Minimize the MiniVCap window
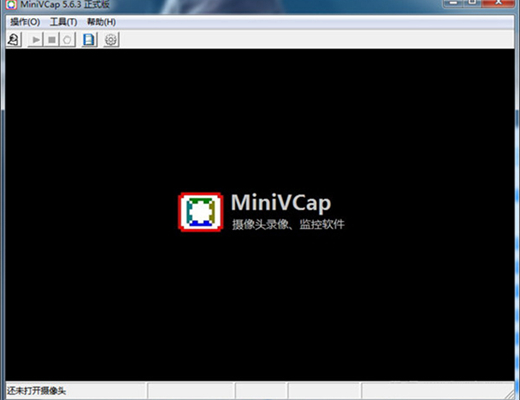Viewport: 520px width, 400px height. pos(453,3)
